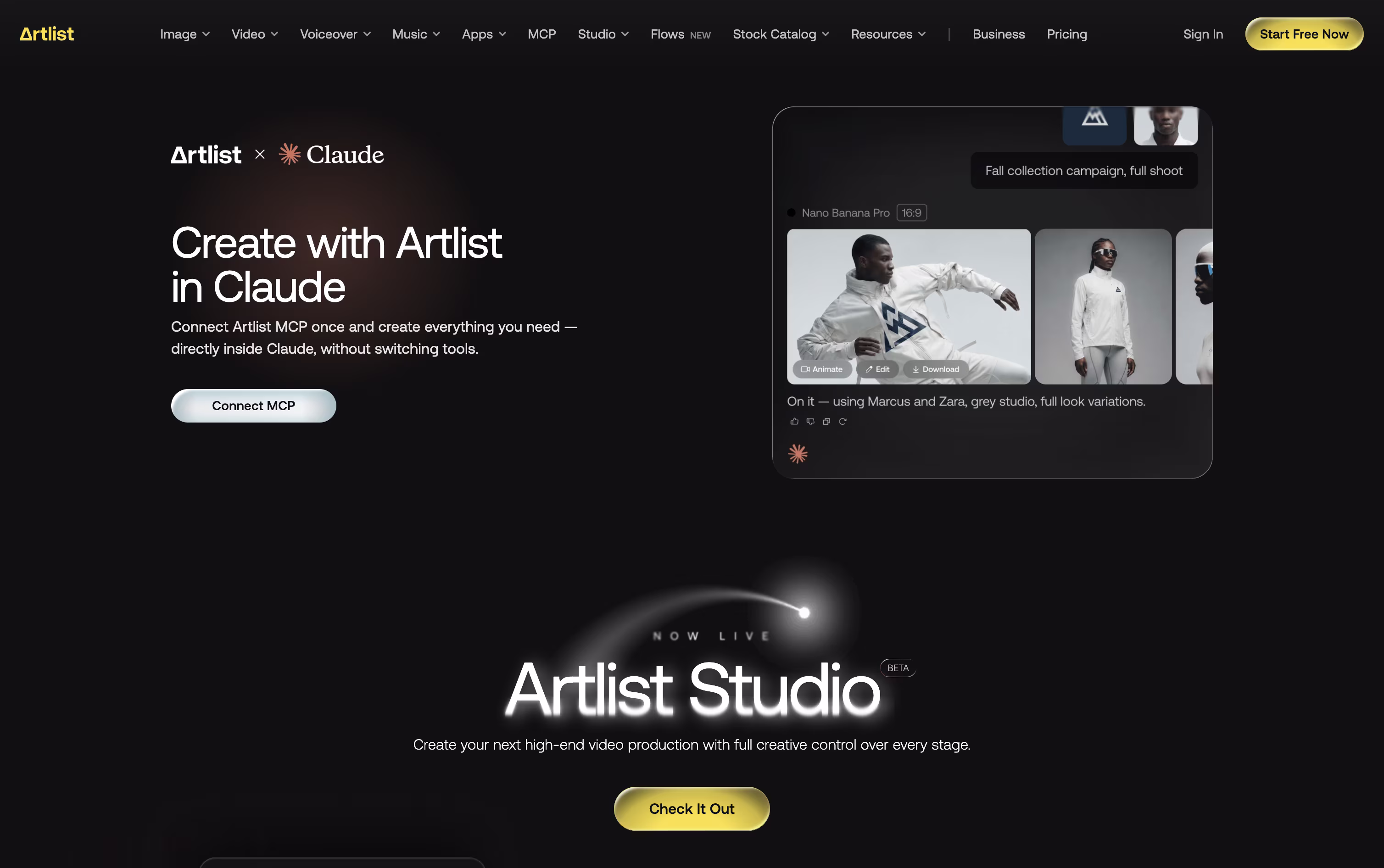1384x868 pixels.
Task: Open the MCP nav link
Action: pyautogui.click(x=542, y=34)
